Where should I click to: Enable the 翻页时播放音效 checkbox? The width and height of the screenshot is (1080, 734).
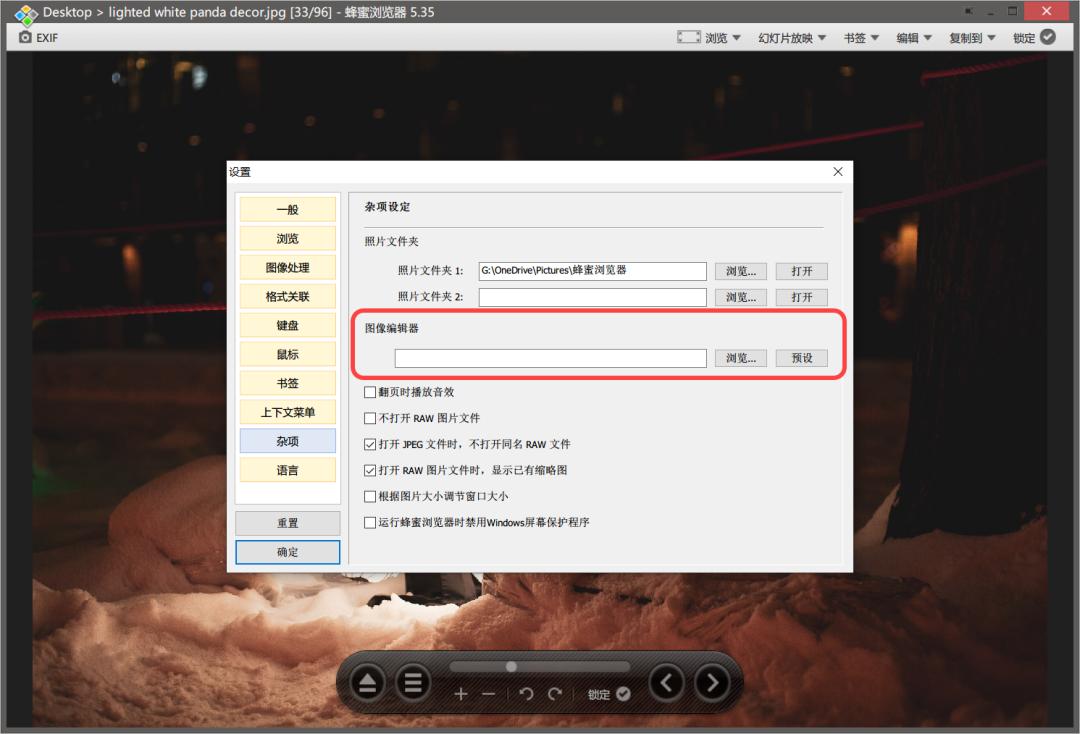368,392
